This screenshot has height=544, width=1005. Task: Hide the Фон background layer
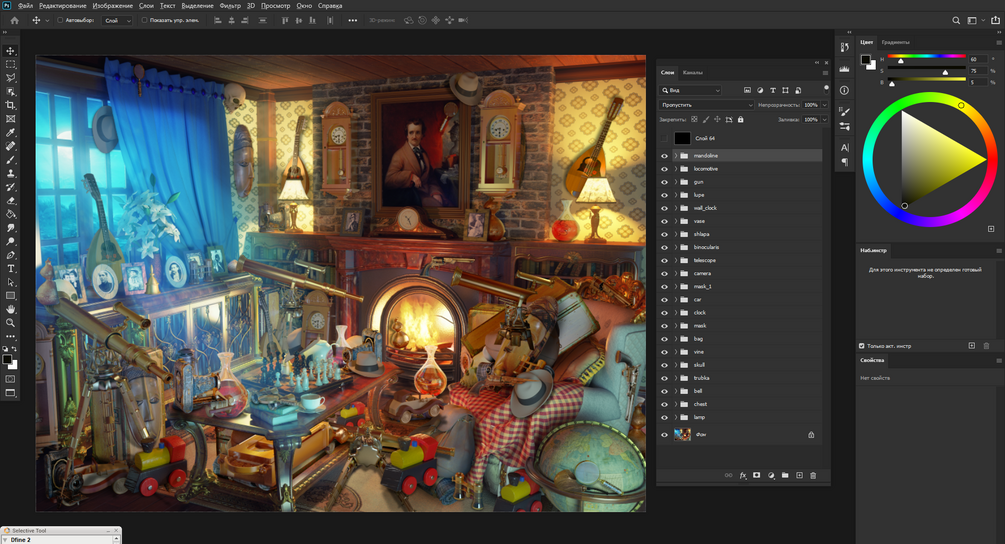(664, 434)
